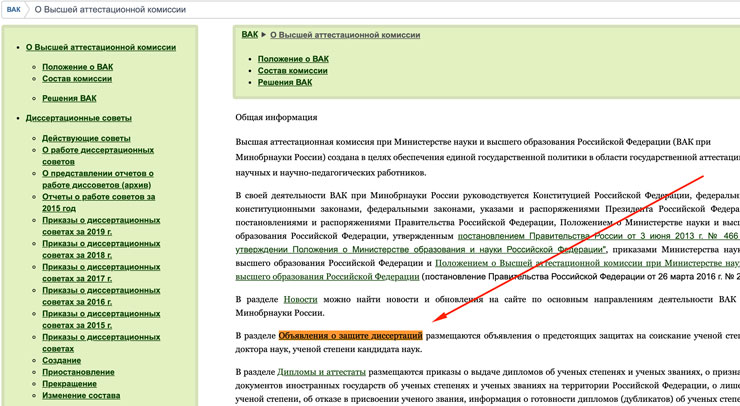Open 'Приказы о диссертационных советах за 2019 г.'

[x=97, y=228]
